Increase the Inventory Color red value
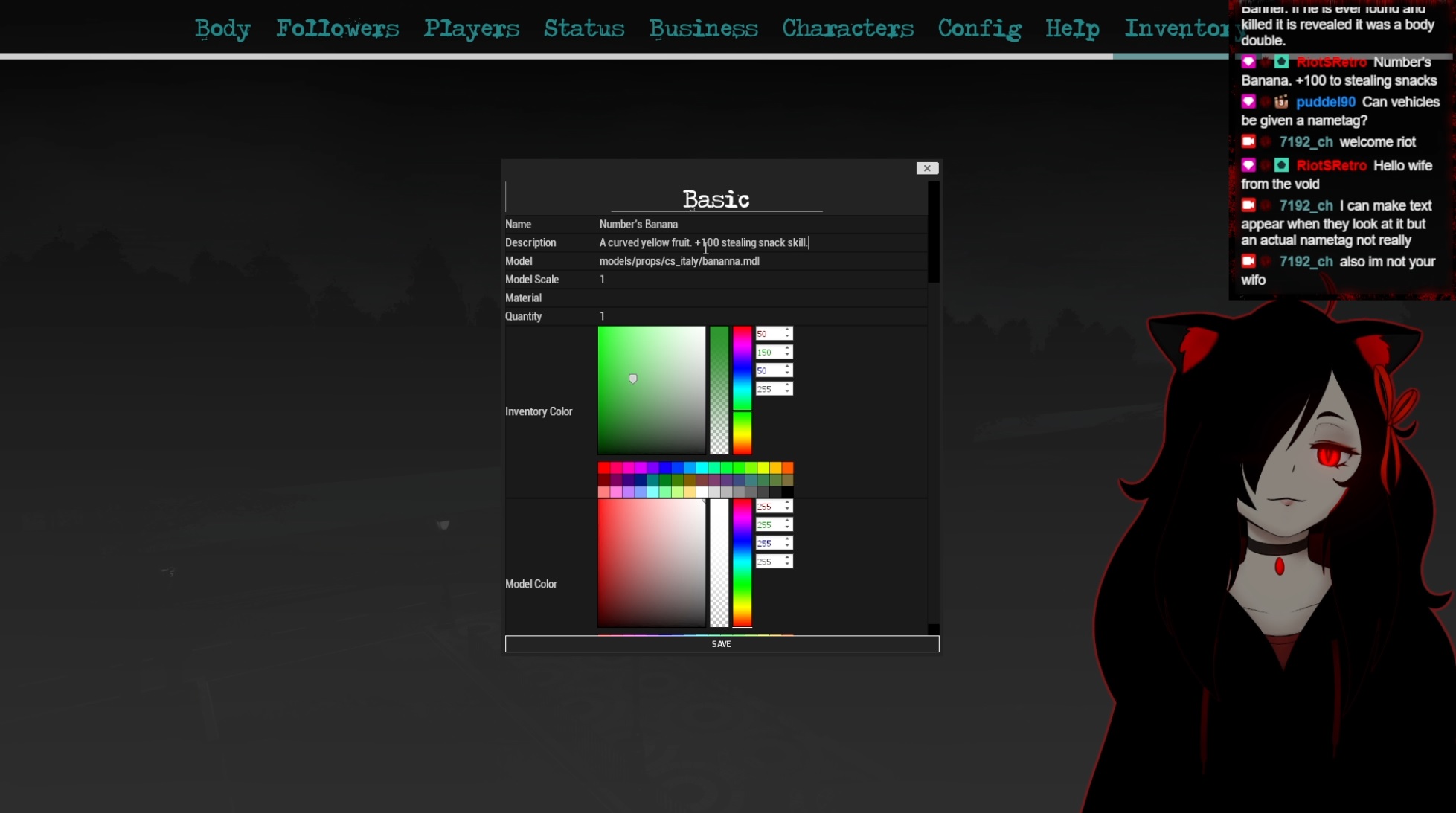Screen dimensions: 1456x813 pyautogui.click(x=787, y=330)
